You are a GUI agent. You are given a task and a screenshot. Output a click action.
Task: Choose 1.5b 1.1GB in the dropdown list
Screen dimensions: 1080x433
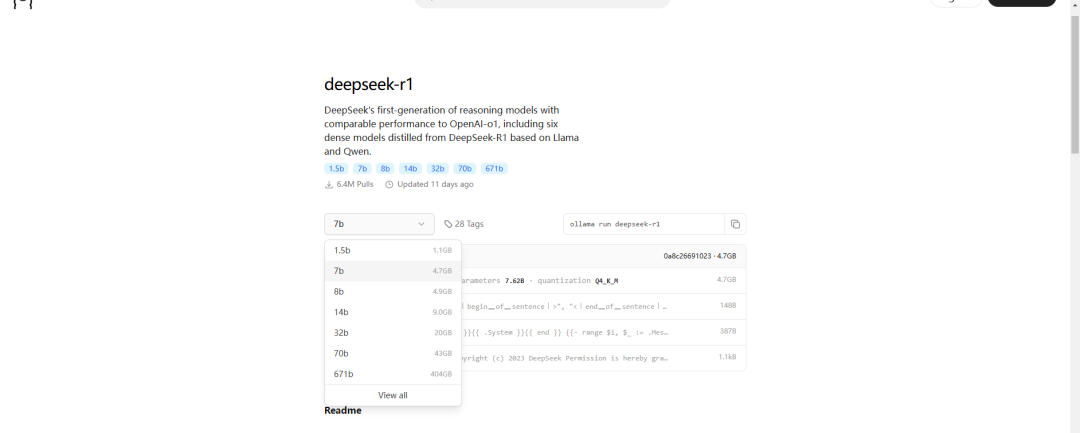[393, 251]
